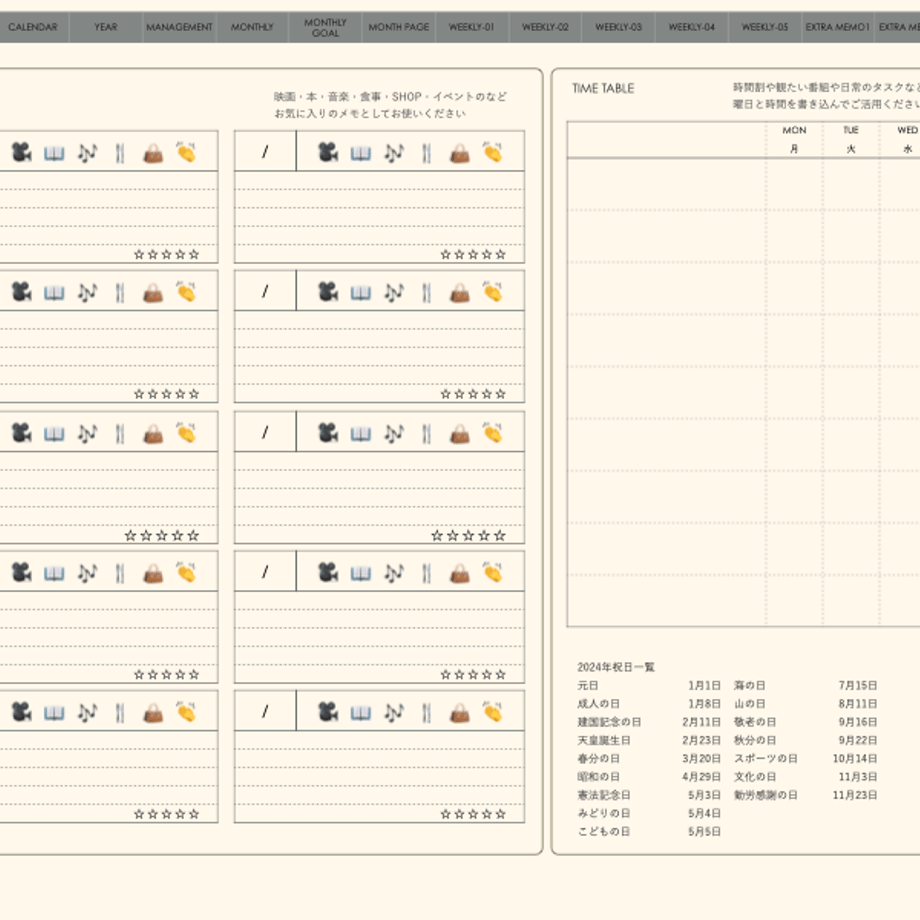Tap movie camera icon in top left-column card
Image resolution: width=920 pixels, height=920 pixels.
[x=22, y=153]
